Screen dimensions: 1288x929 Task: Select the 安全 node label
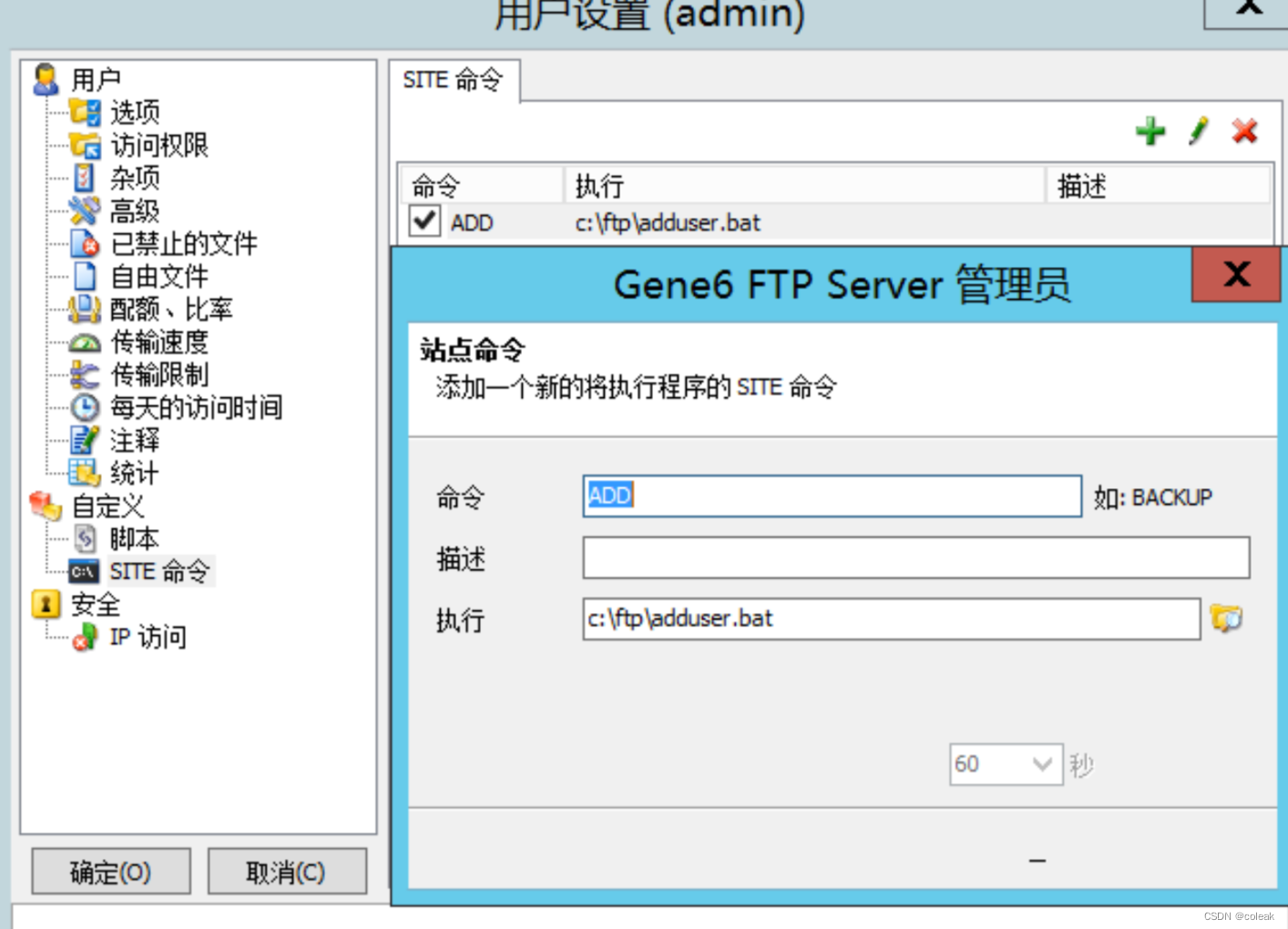(x=96, y=604)
